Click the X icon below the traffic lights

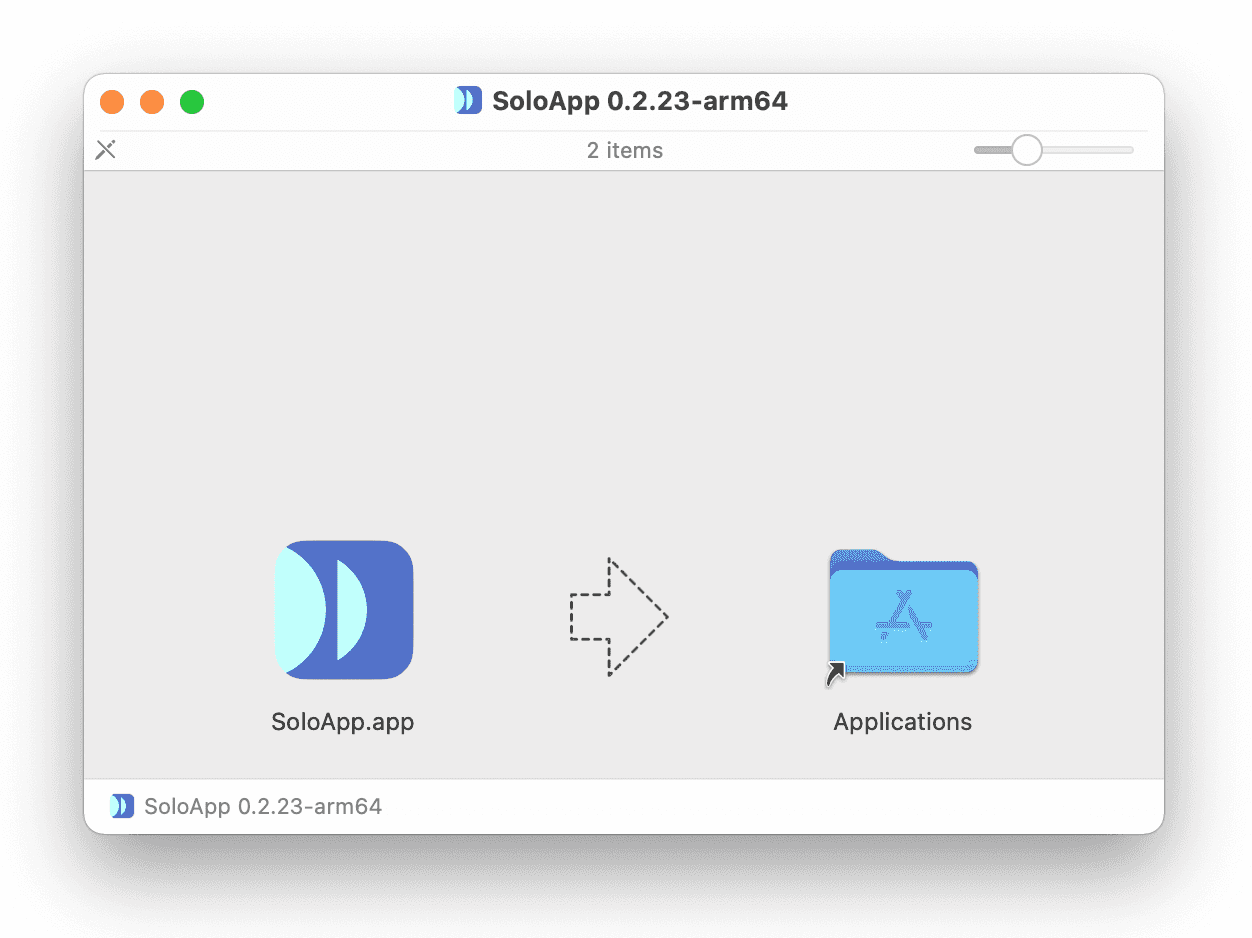(105, 148)
